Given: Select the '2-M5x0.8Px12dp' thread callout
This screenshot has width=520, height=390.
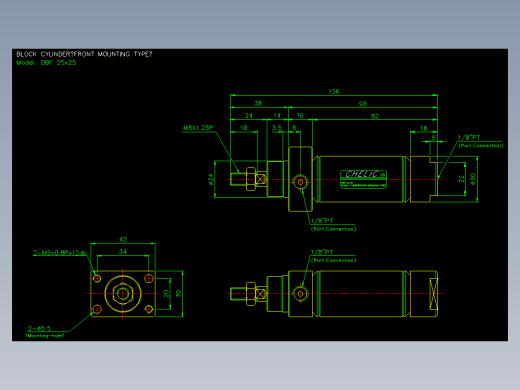Looking at the screenshot, I should click(60, 253).
